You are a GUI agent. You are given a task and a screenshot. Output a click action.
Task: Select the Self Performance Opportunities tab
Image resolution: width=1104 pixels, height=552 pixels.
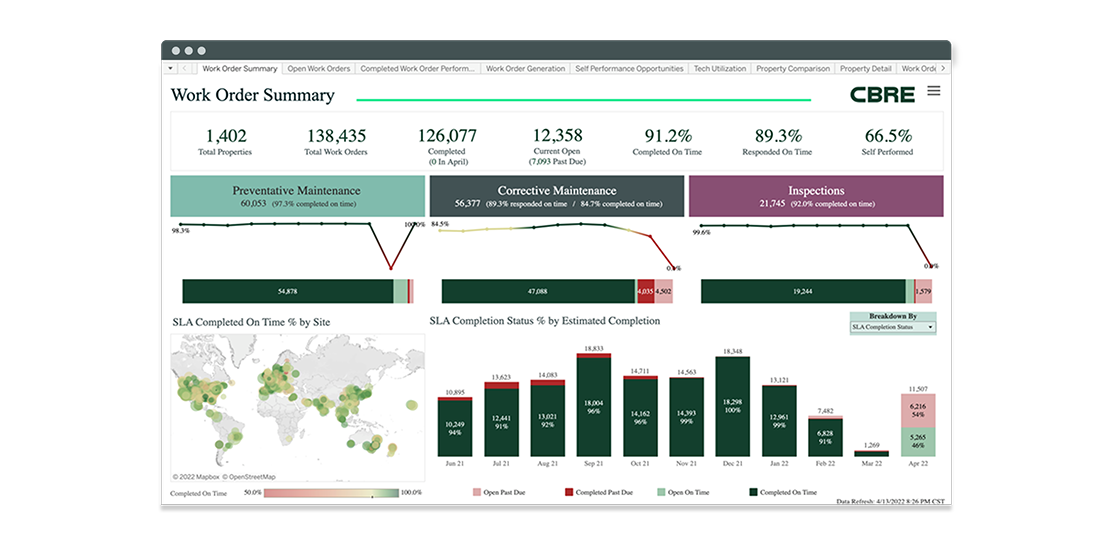click(x=629, y=69)
